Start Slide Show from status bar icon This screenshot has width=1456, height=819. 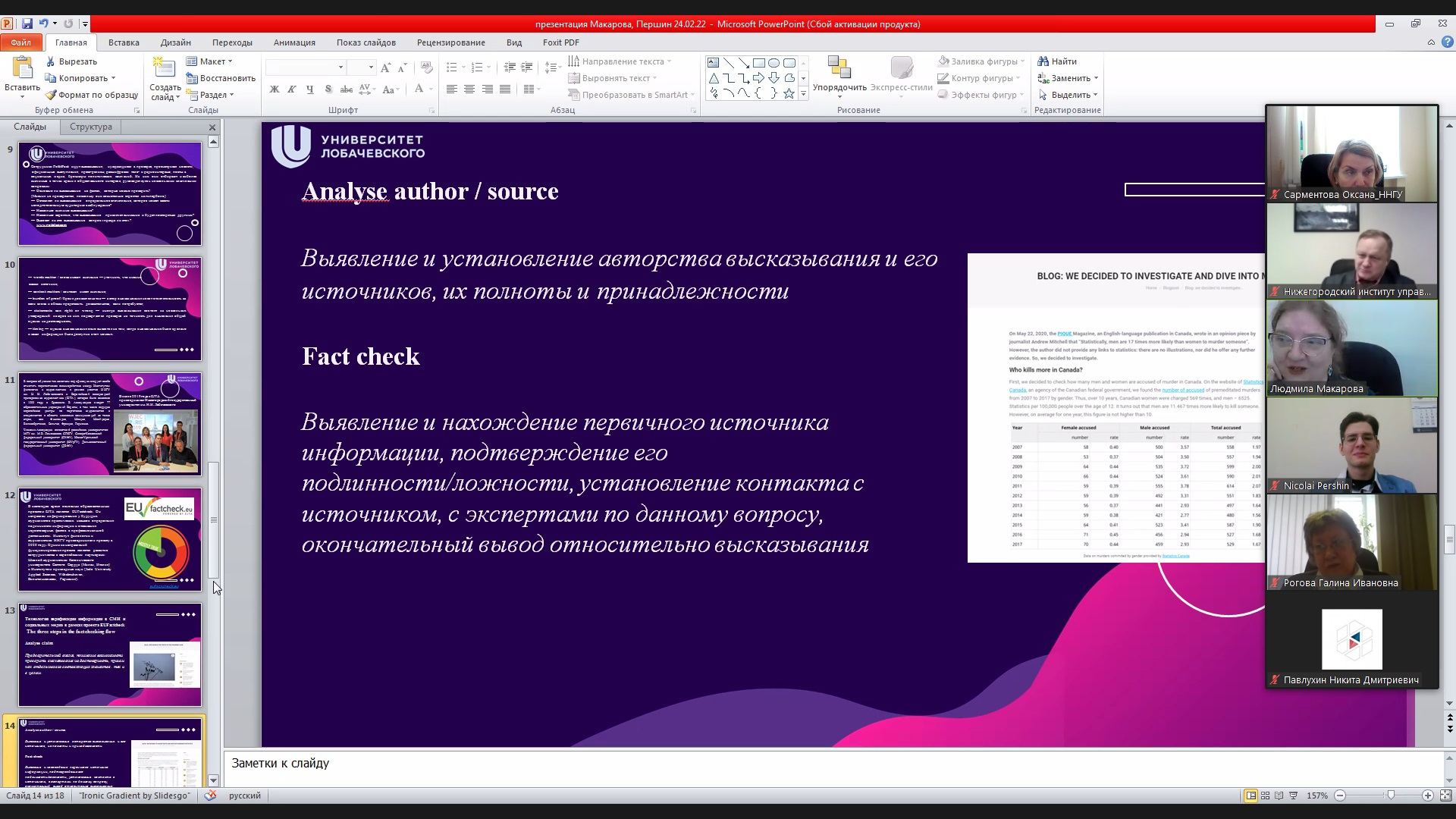click(1294, 795)
